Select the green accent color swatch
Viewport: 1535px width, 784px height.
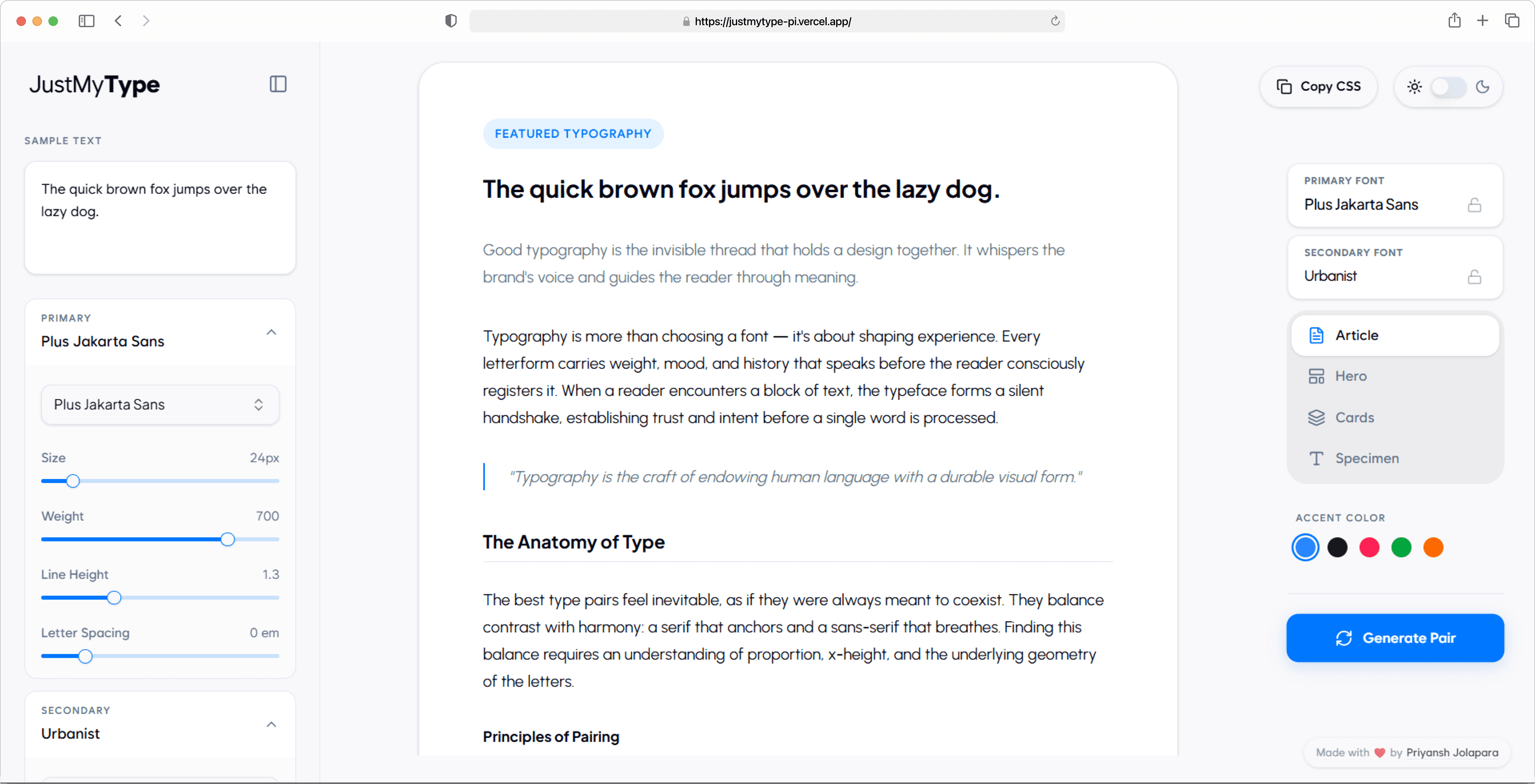pos(1401,547)
